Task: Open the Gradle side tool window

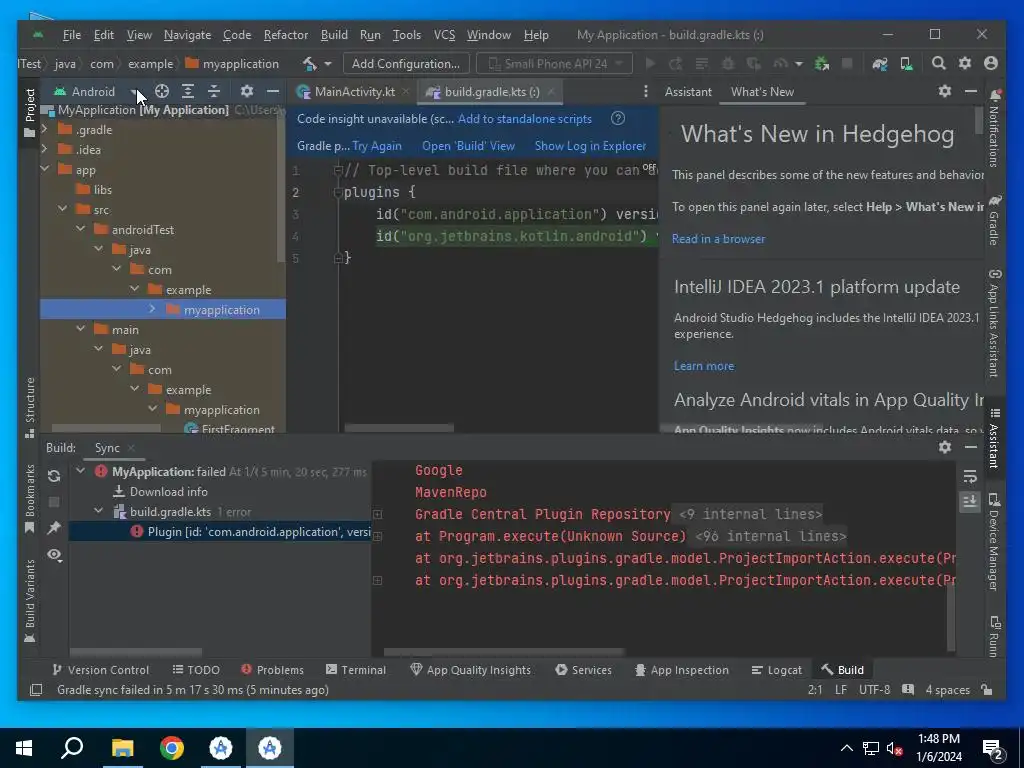Action: pos(994,220)
